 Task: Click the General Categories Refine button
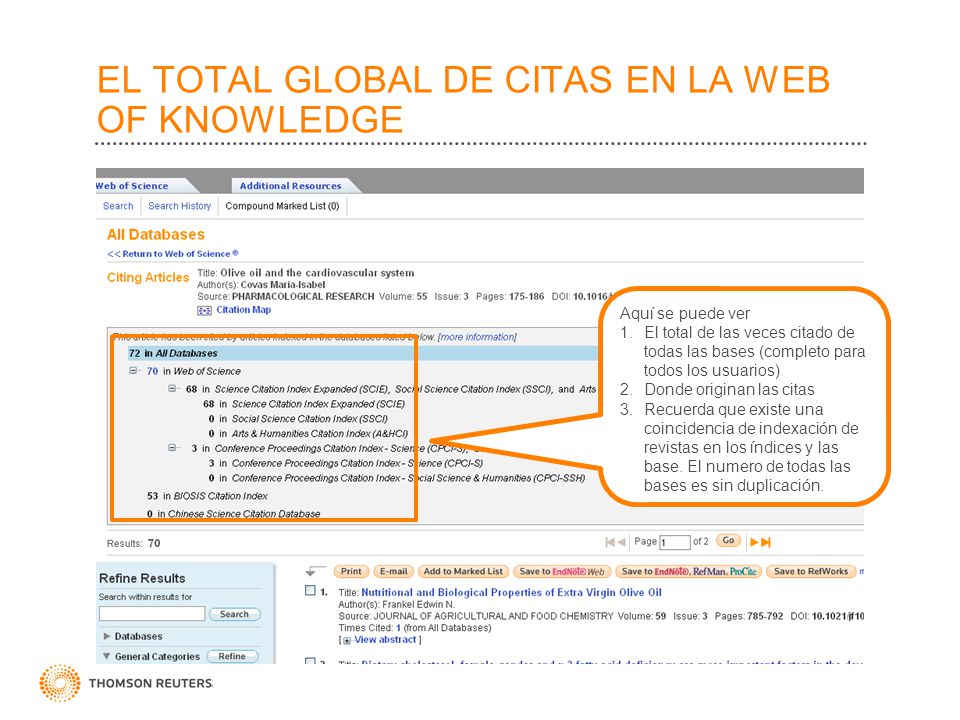pyautogui.click(x=232, y=656)
